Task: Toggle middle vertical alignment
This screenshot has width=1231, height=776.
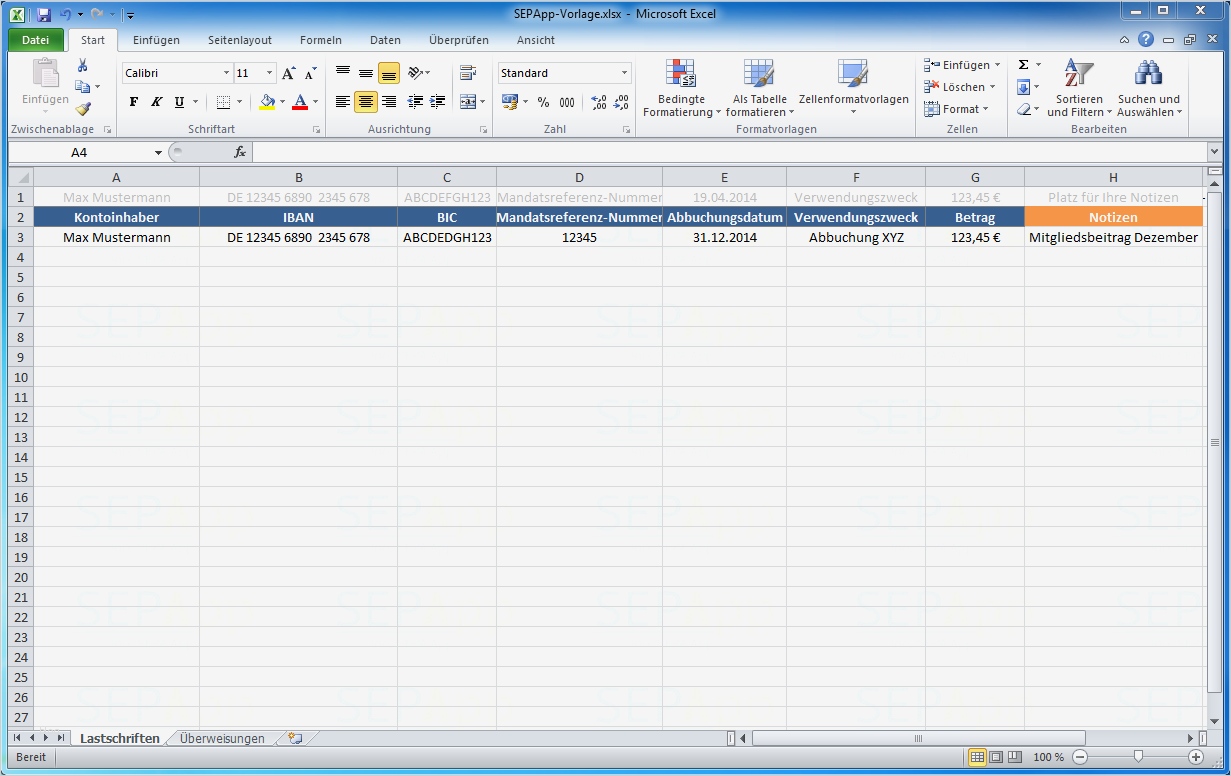Action: click(366, 73)
